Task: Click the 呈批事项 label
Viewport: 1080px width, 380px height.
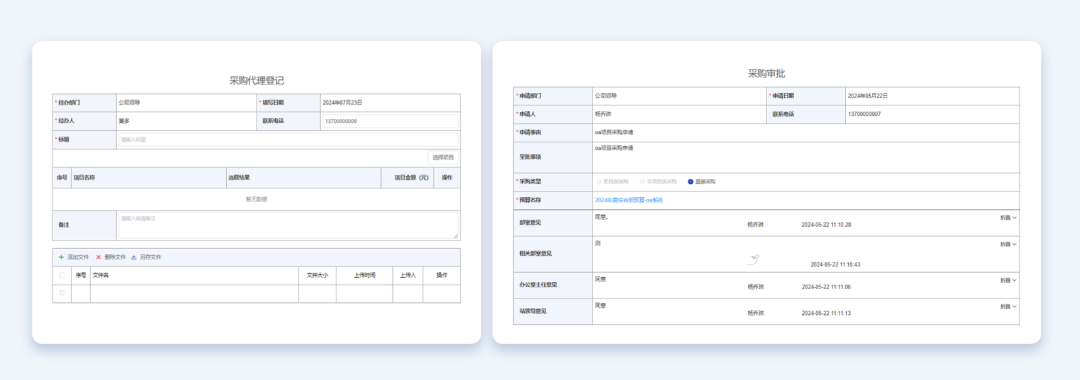Action: click(x=530, y=156)
